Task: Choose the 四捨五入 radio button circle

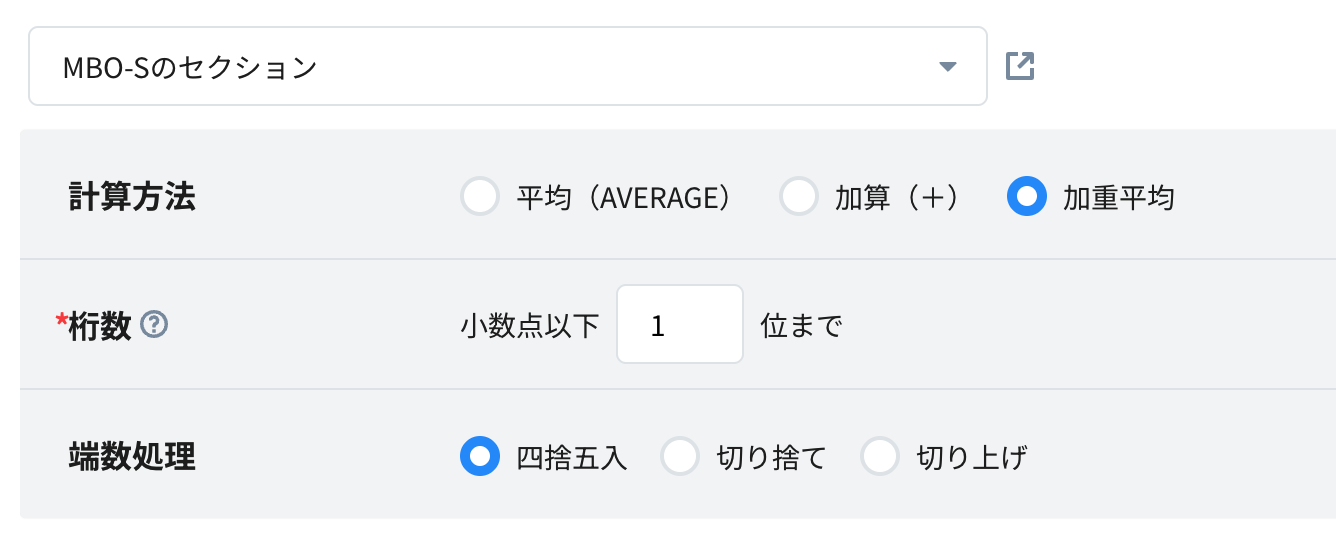Action: [x=479, y=457]
